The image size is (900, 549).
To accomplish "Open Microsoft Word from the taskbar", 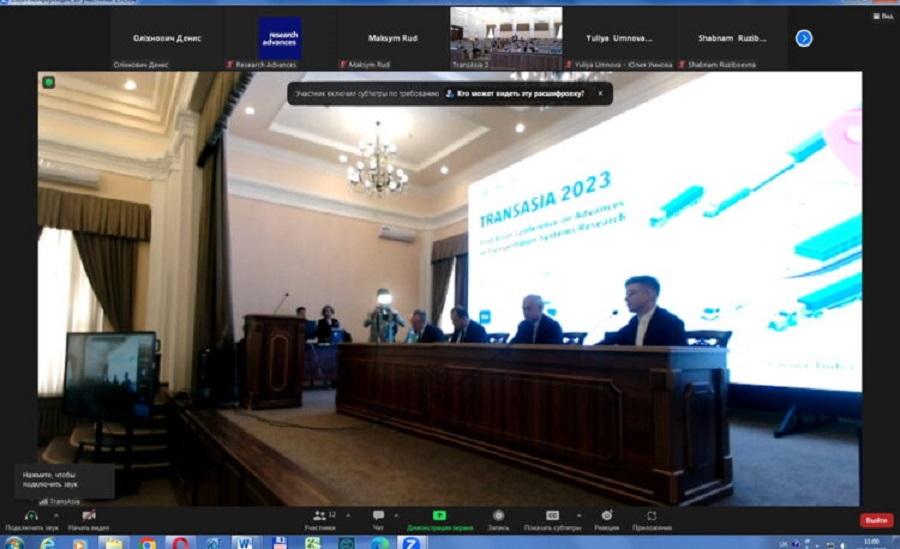I will pos(246,543).
